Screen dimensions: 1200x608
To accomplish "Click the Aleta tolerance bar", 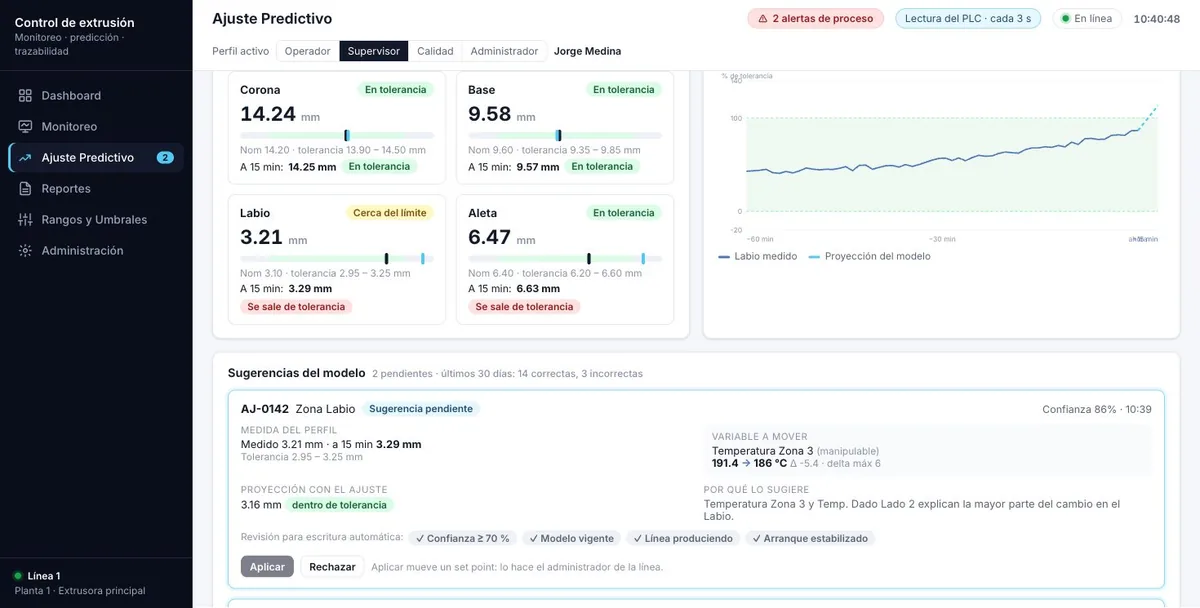I will tap(565, 258).
